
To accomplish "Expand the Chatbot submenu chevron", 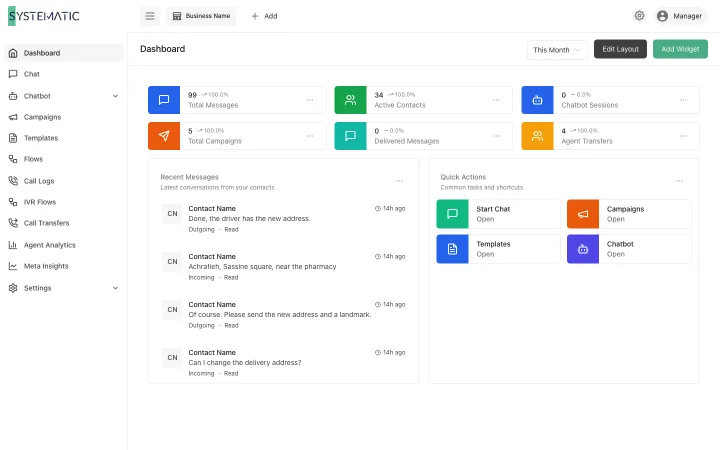I will click(115, 96).
